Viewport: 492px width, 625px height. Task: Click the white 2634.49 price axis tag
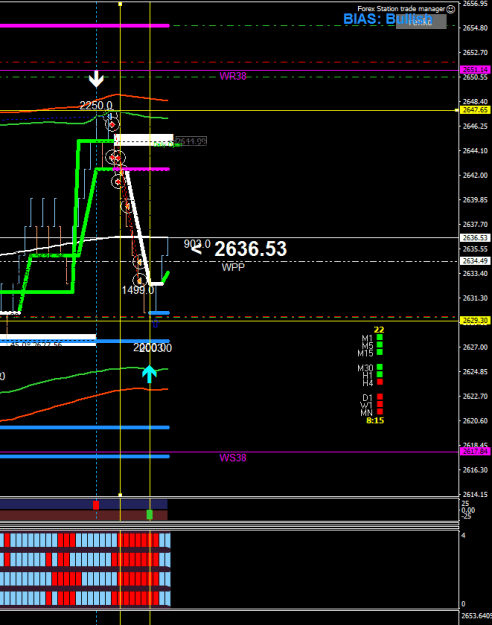click(475, 261)
